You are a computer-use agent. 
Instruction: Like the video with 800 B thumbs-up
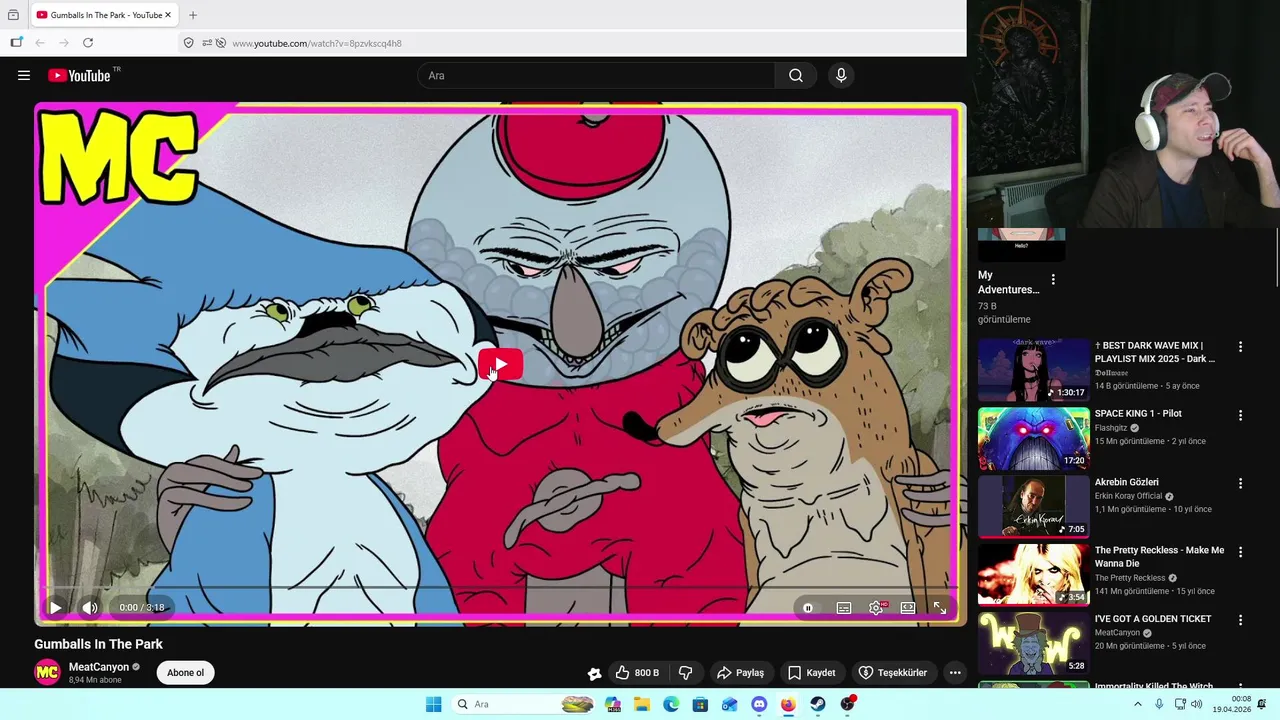637,673
